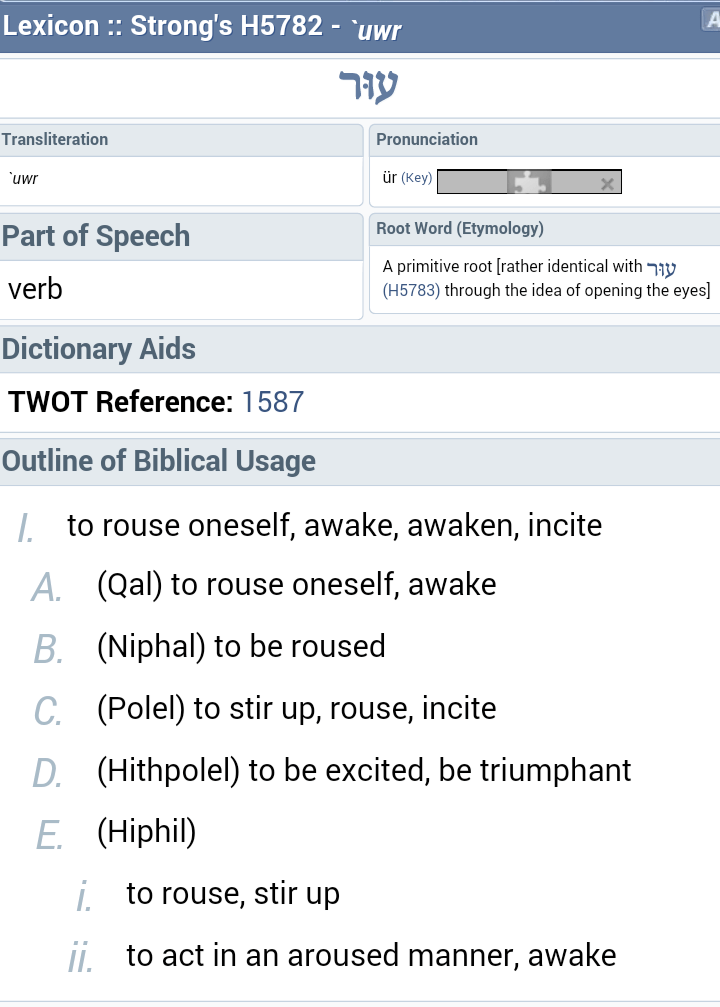720x1007 pixels.
Task: Click the Part of Speech header
Action: [96, 236]
